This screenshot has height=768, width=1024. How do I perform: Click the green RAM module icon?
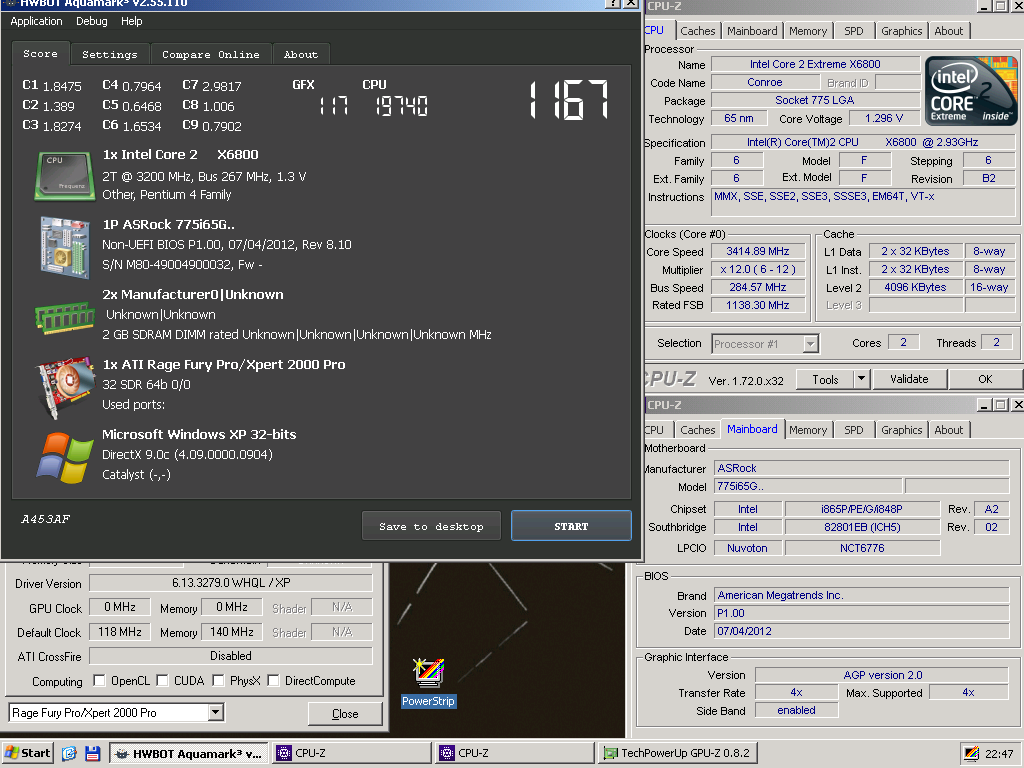[x=64, y=318]
